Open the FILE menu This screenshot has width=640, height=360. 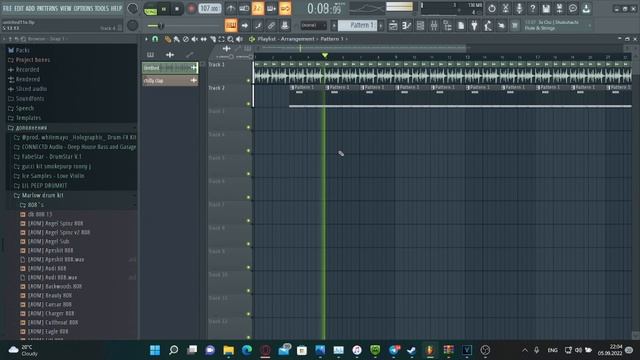tap(7, 8)
